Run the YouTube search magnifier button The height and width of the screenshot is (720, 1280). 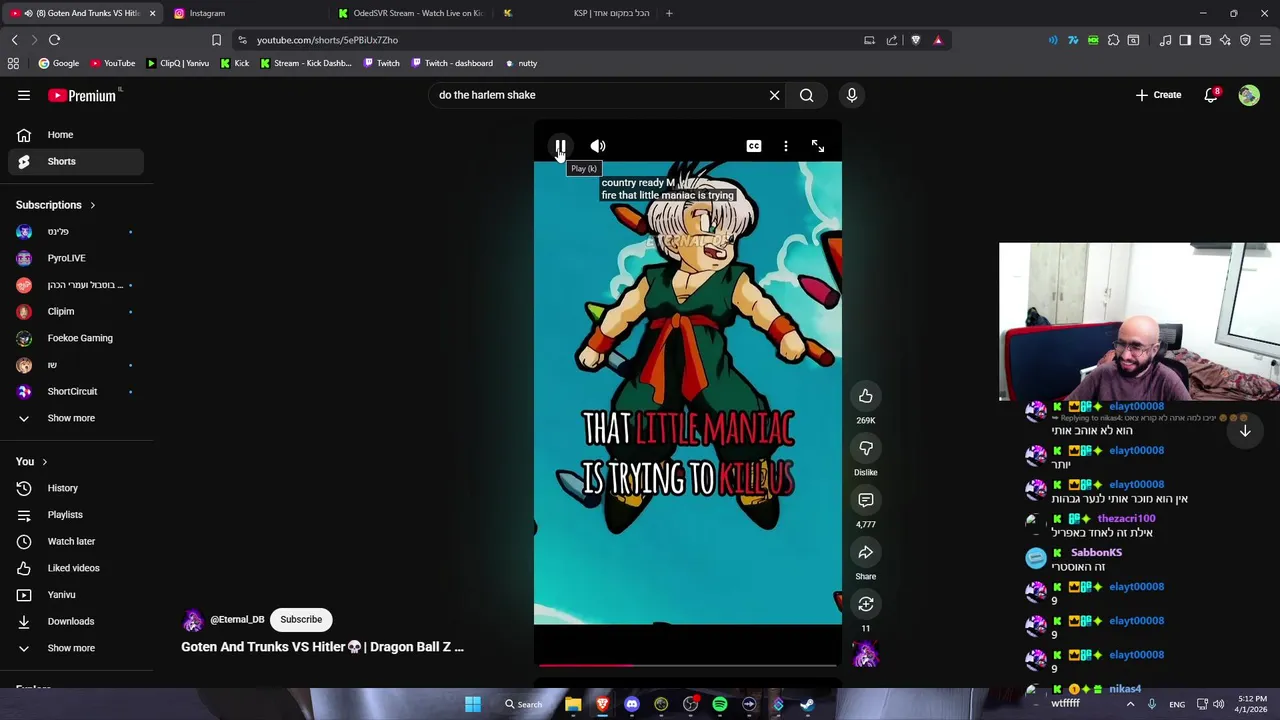[807, 95]
